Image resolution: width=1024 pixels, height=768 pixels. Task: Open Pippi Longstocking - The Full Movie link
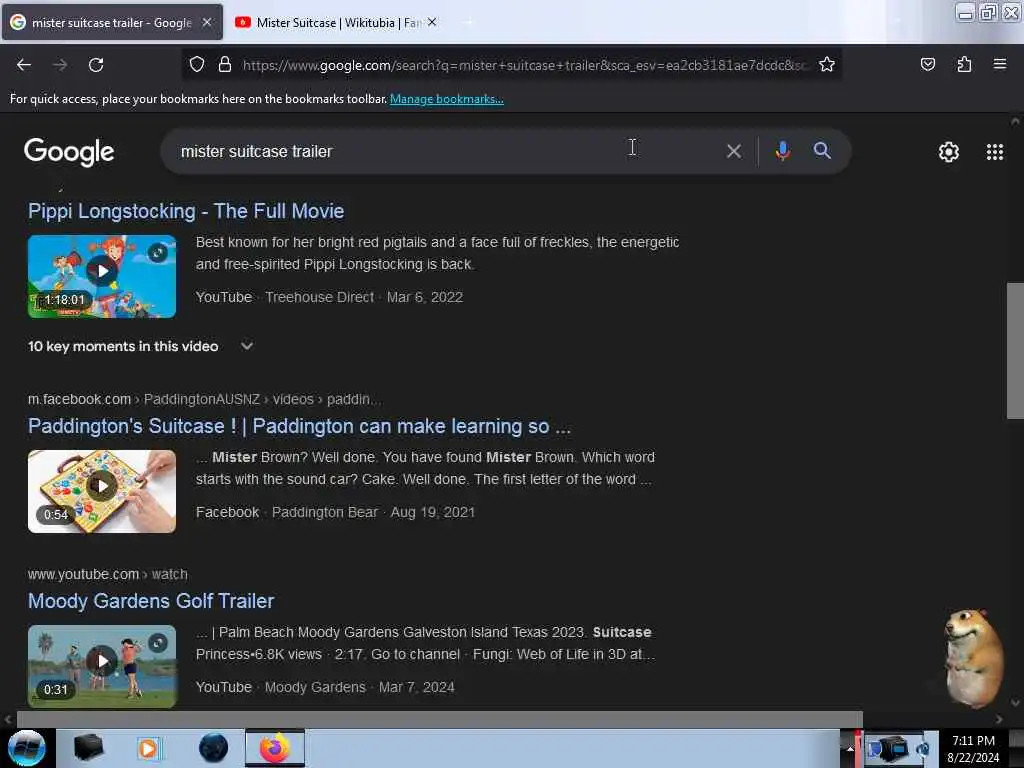point(185,211)
